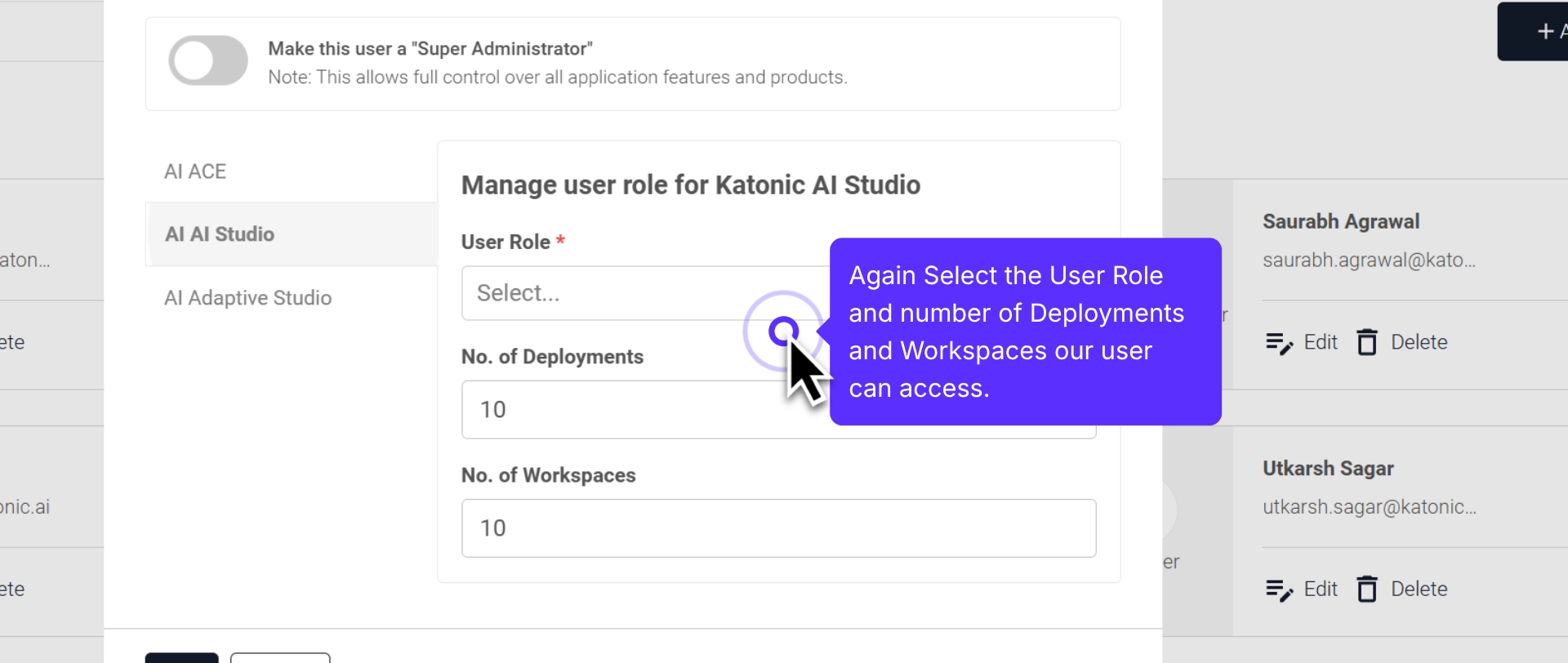
Task: Open the AI Adaptive Studio tab
Action: [x=247, y=298]
